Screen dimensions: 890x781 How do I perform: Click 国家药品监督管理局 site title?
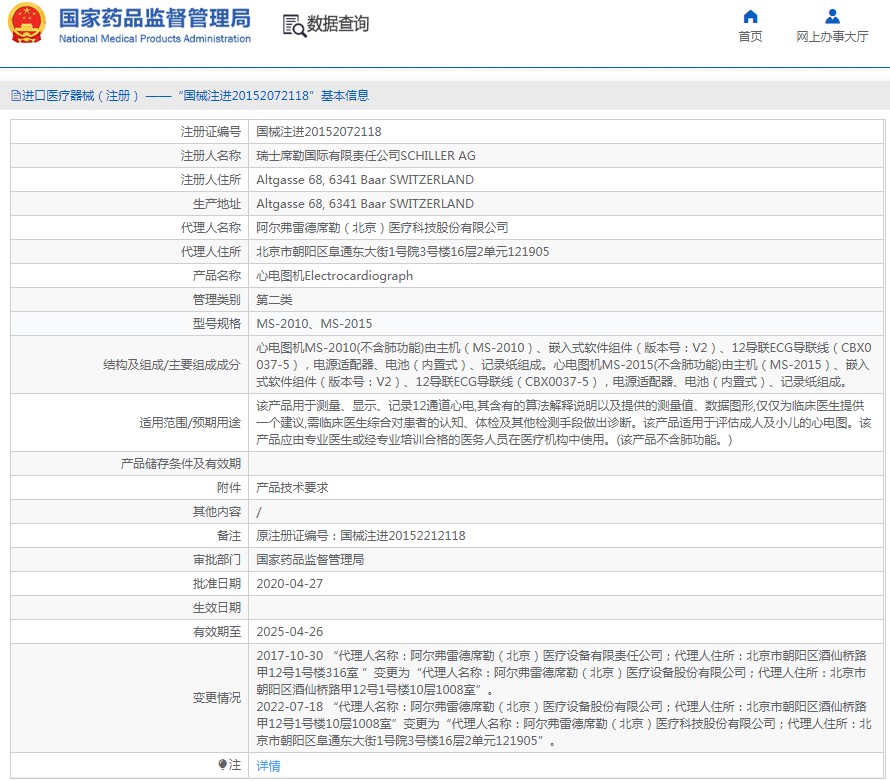click(x=154, y=18)
